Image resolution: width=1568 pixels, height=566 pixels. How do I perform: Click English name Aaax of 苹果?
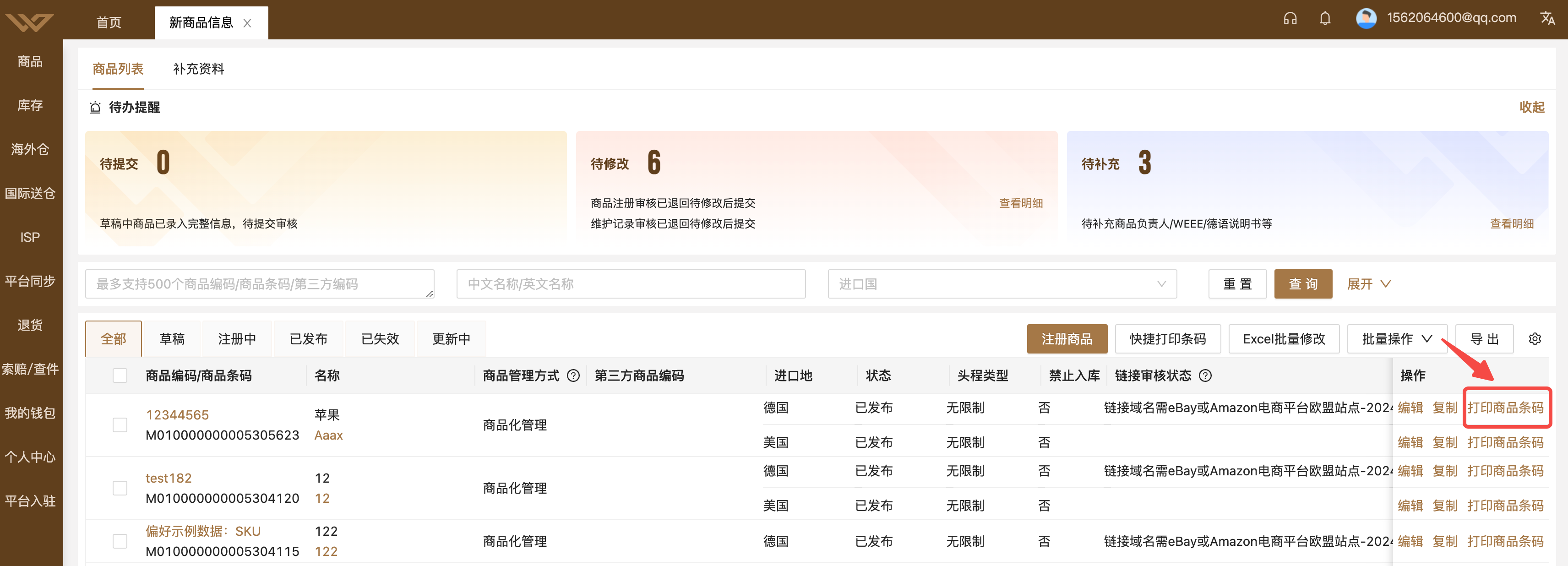tap(329, 435)
